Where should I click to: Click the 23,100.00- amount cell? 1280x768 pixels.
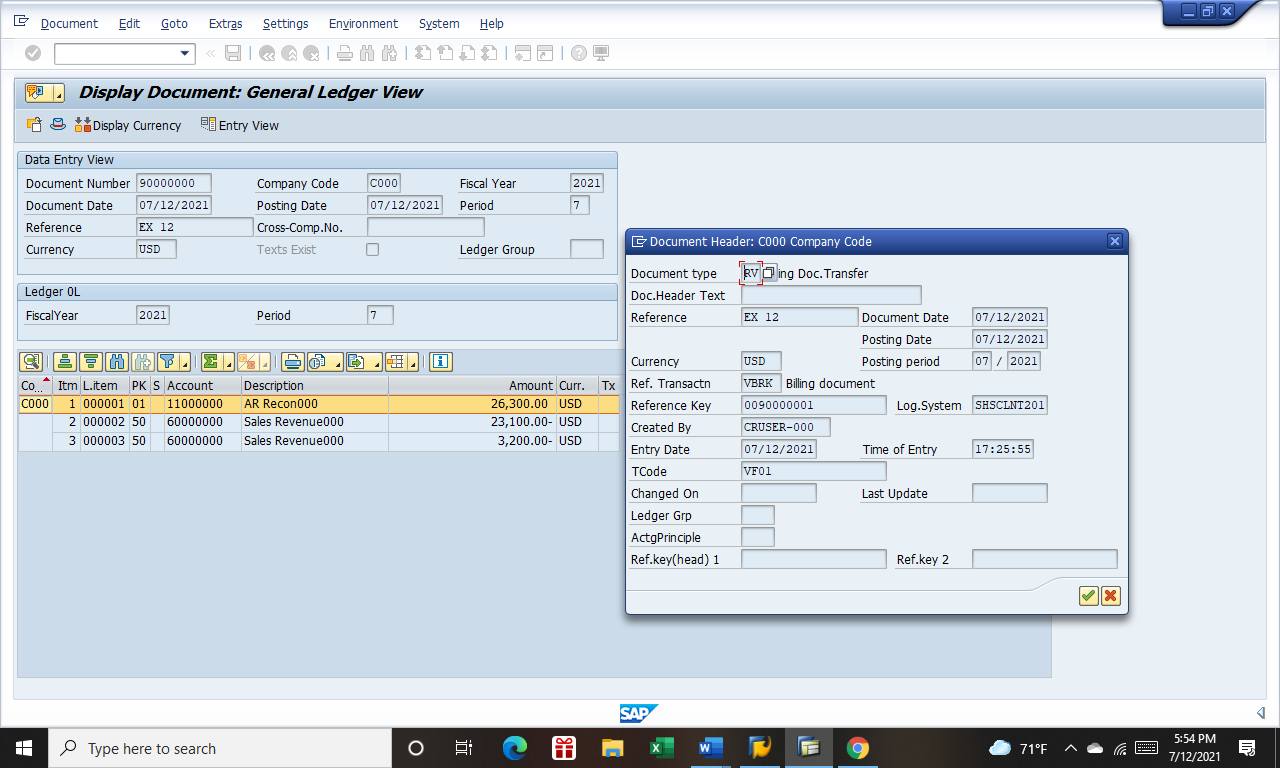472,422
